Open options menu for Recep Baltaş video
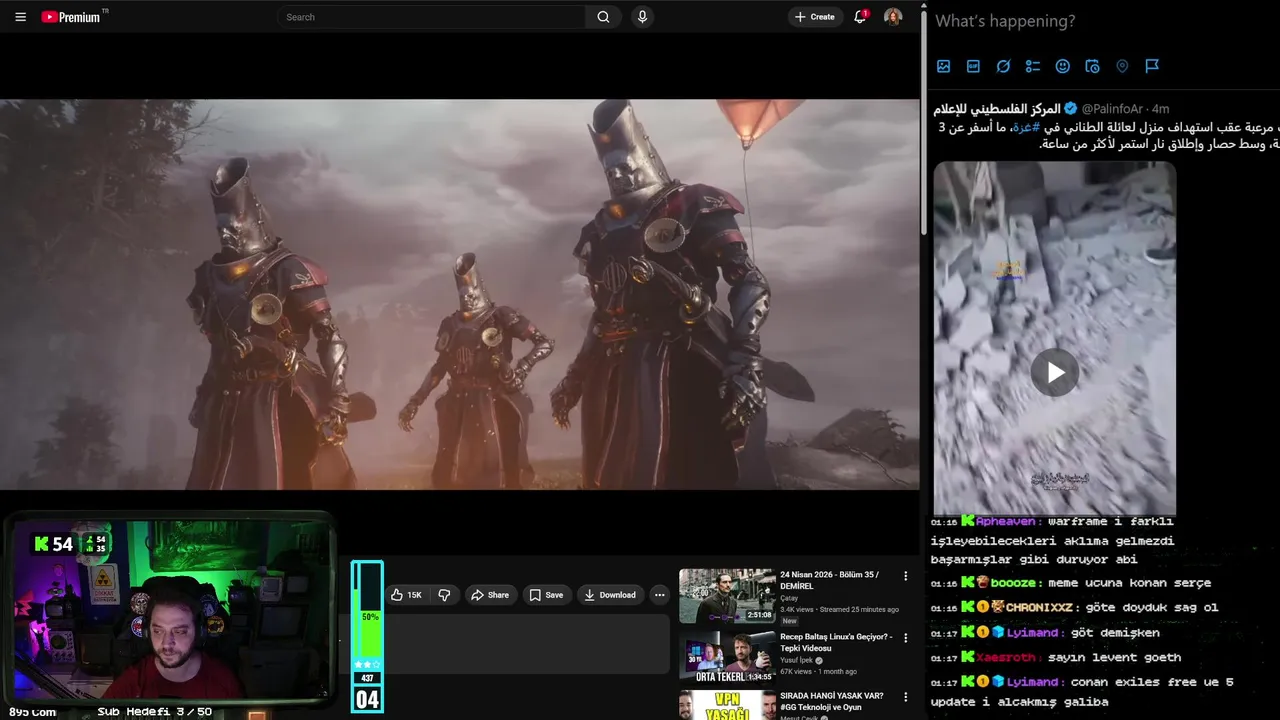The image size is (1280, 720). (905, 637)
